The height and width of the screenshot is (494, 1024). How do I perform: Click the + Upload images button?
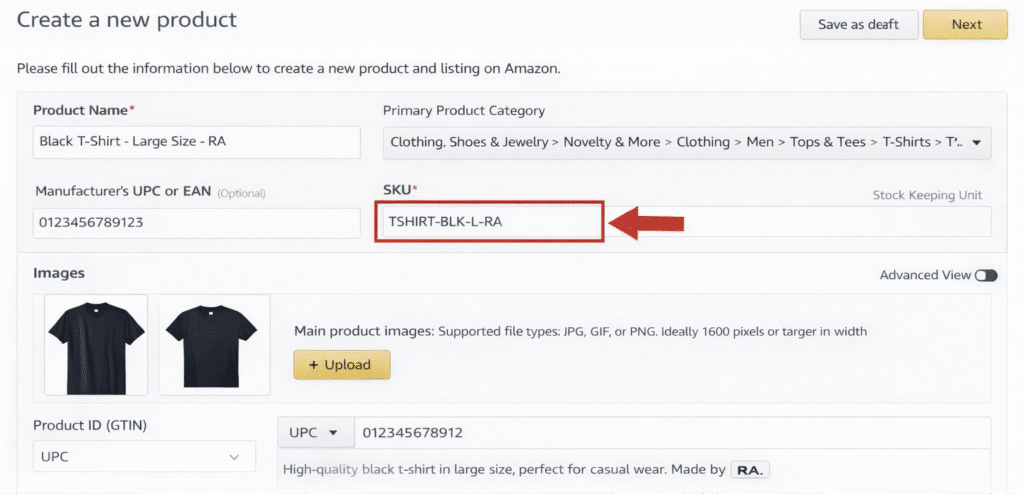pos(342,365)
